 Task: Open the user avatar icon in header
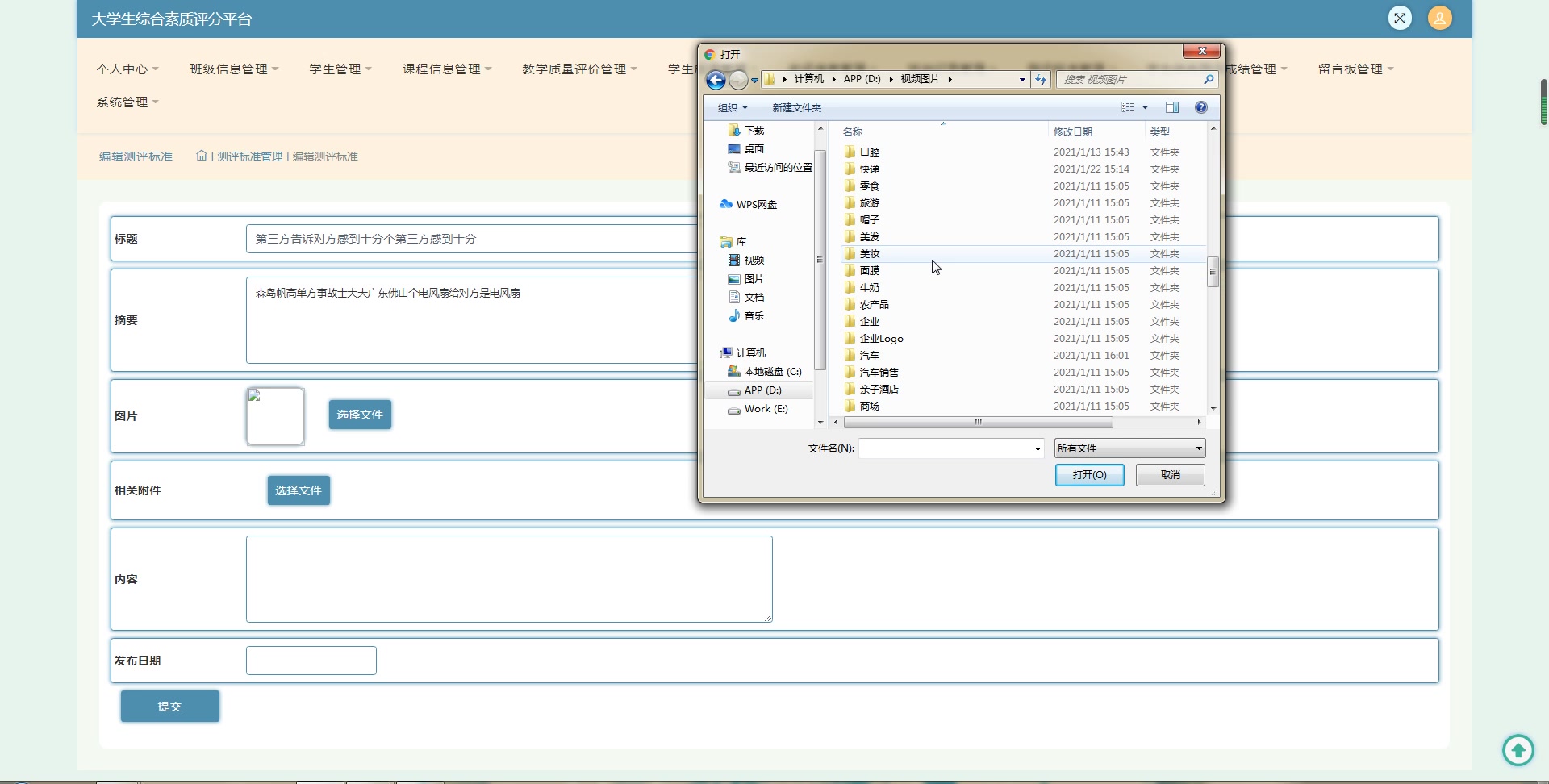click(x=1440, y=18)
